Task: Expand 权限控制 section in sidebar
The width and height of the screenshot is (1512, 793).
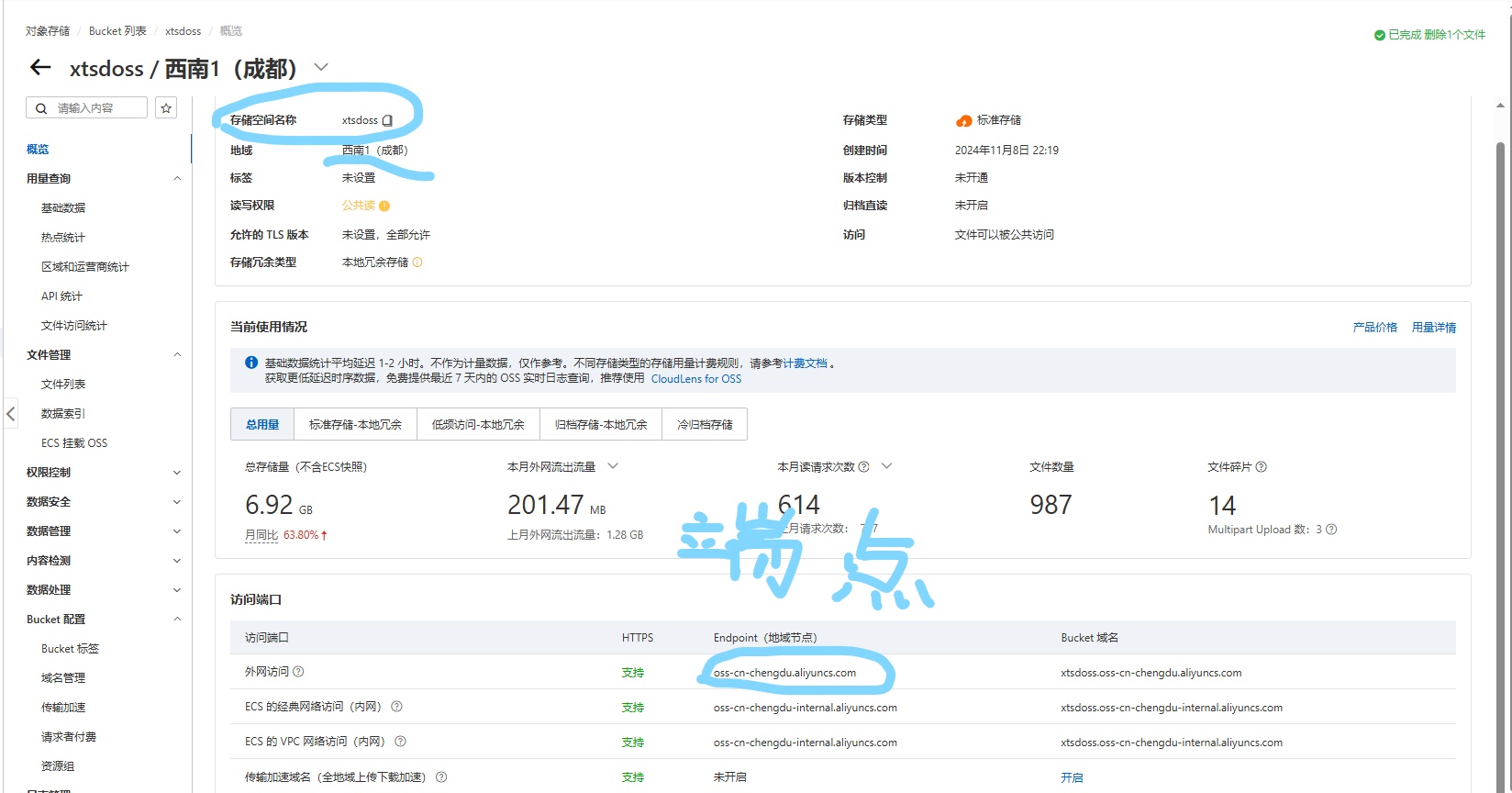Action: [x=177, y=473]
